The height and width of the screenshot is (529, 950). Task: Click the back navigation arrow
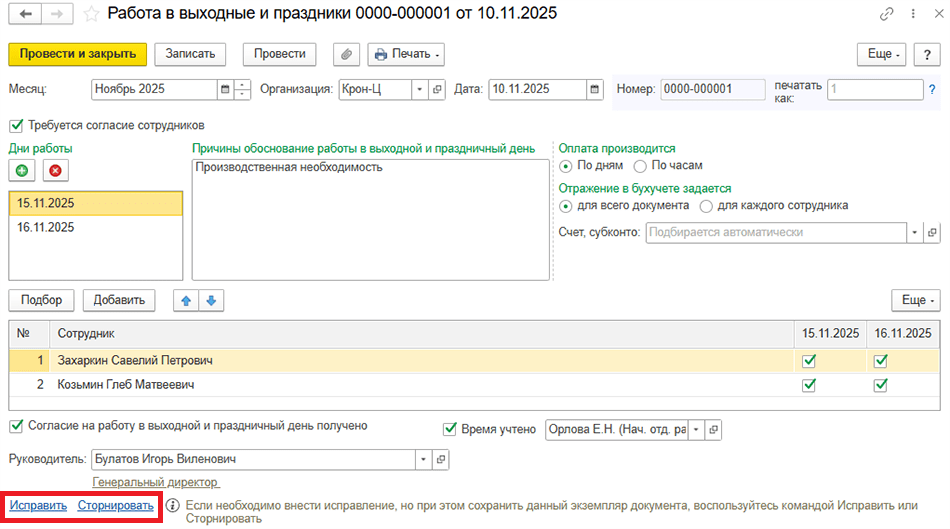coord(25,14)
